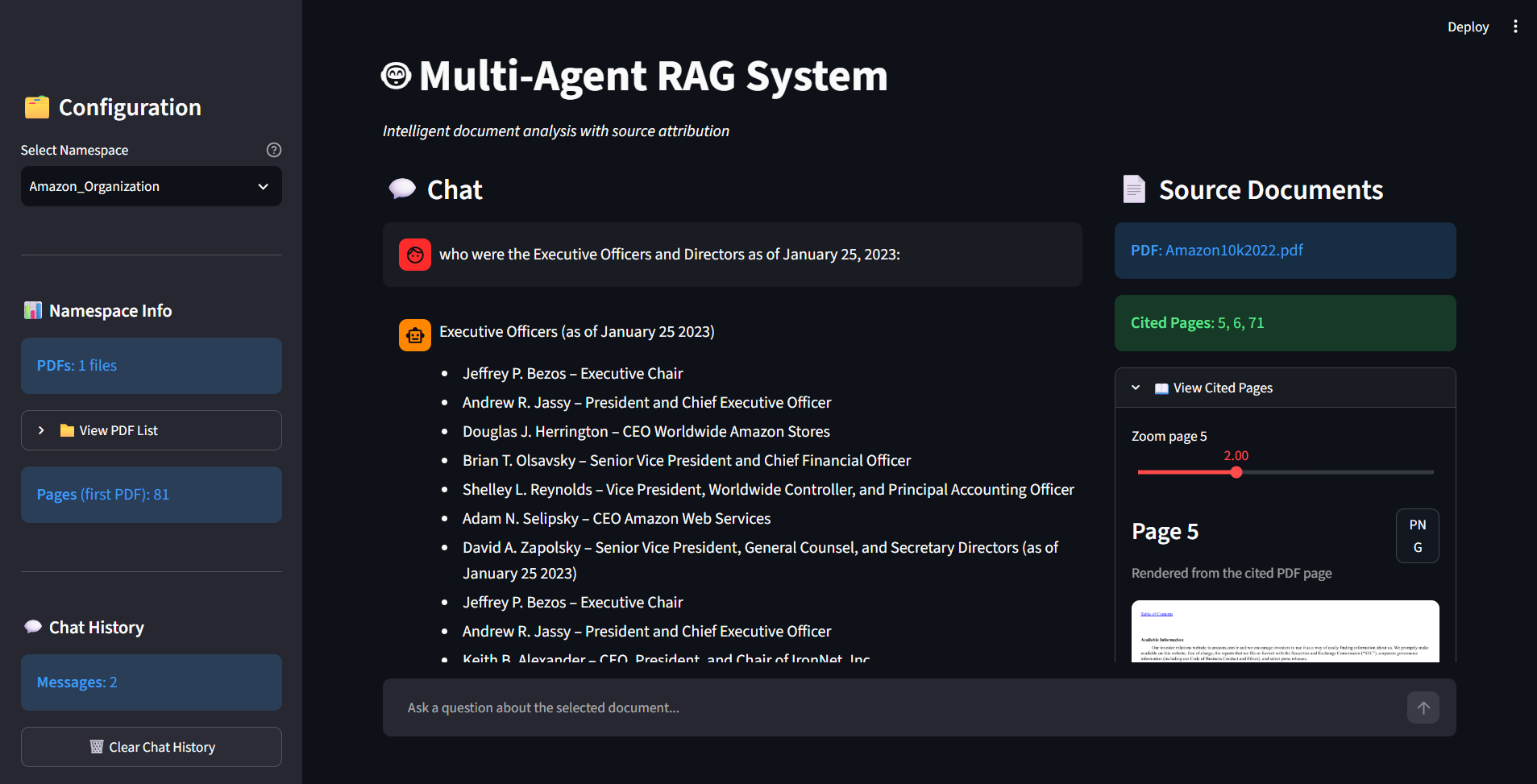This screenshot has height=784, width=1537.
Task: Click the trash icon in Clear Chat History
Action: pyautogui.click(x=97, y=747)
